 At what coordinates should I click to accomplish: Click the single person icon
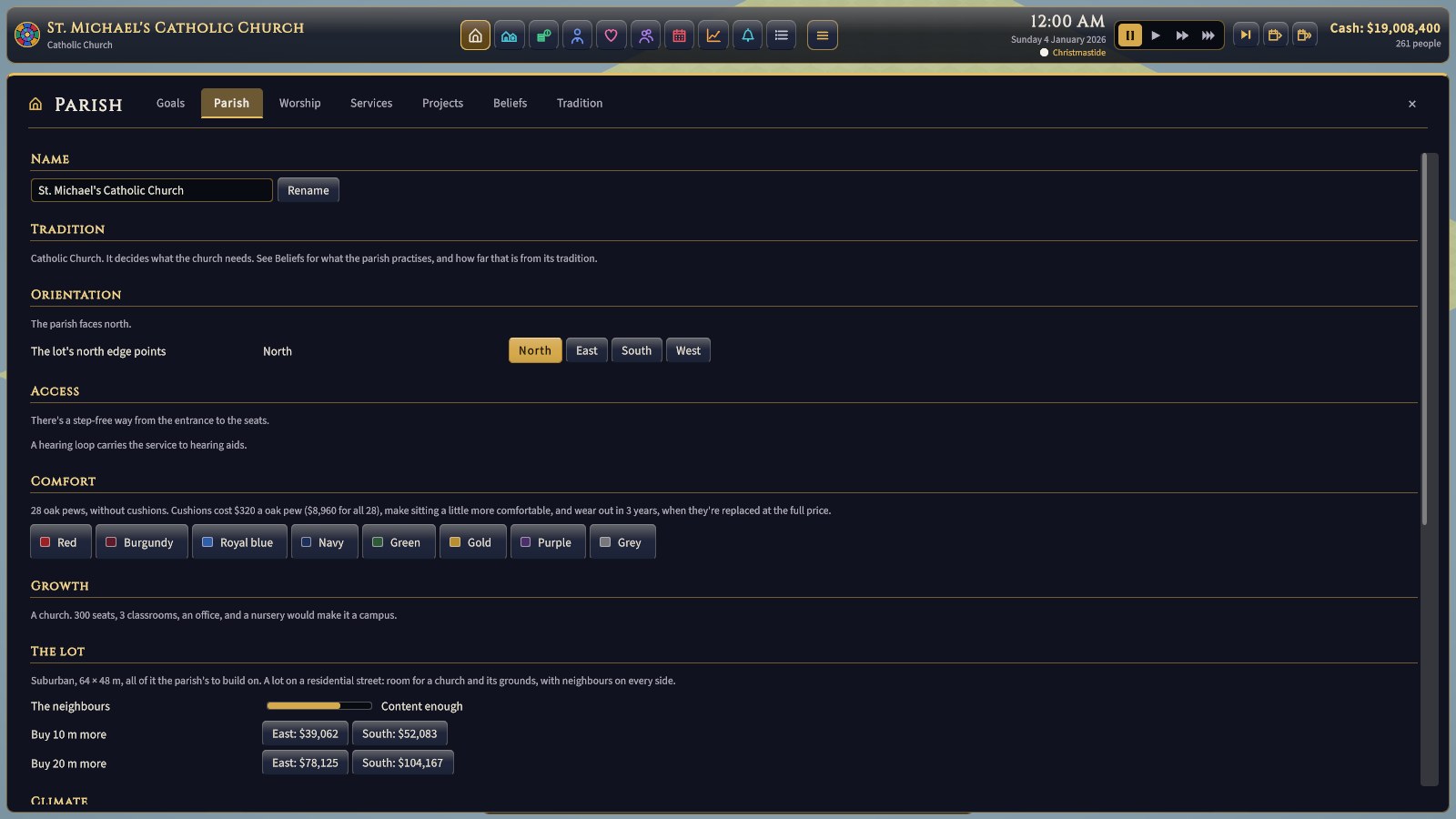click(x=577, y=35)
